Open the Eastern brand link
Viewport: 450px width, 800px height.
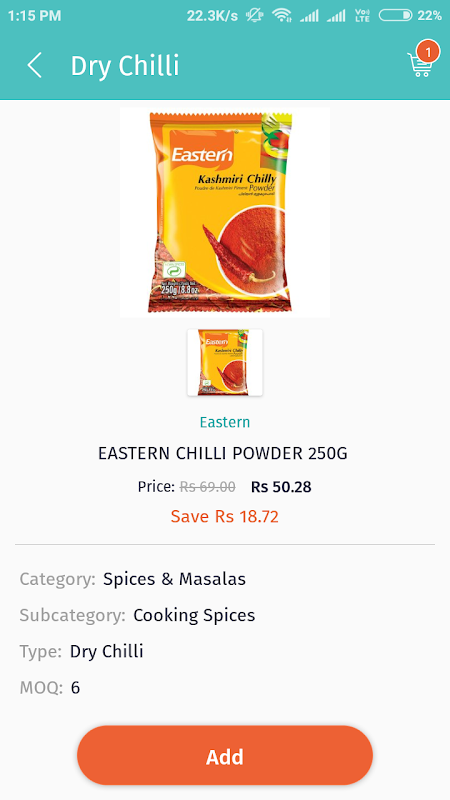[224, 422]
